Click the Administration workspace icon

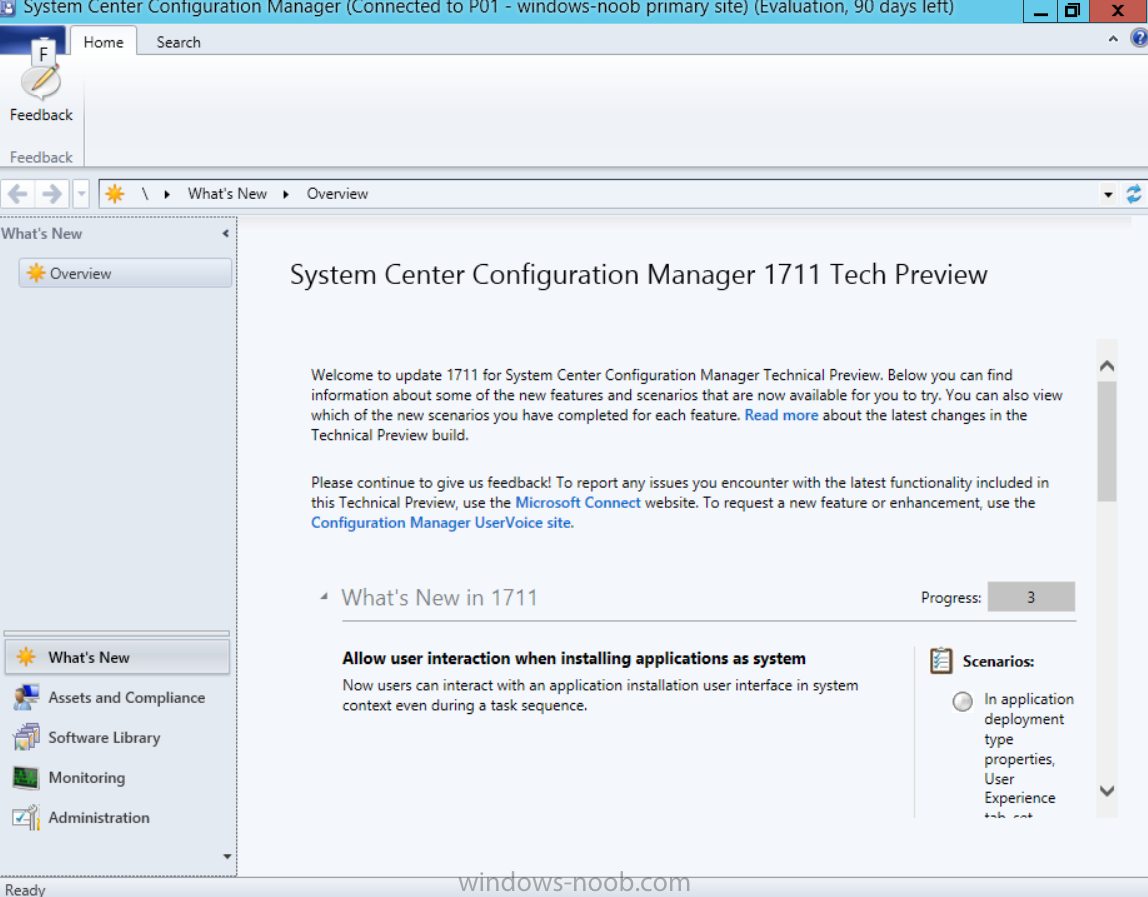coord(26,817)
